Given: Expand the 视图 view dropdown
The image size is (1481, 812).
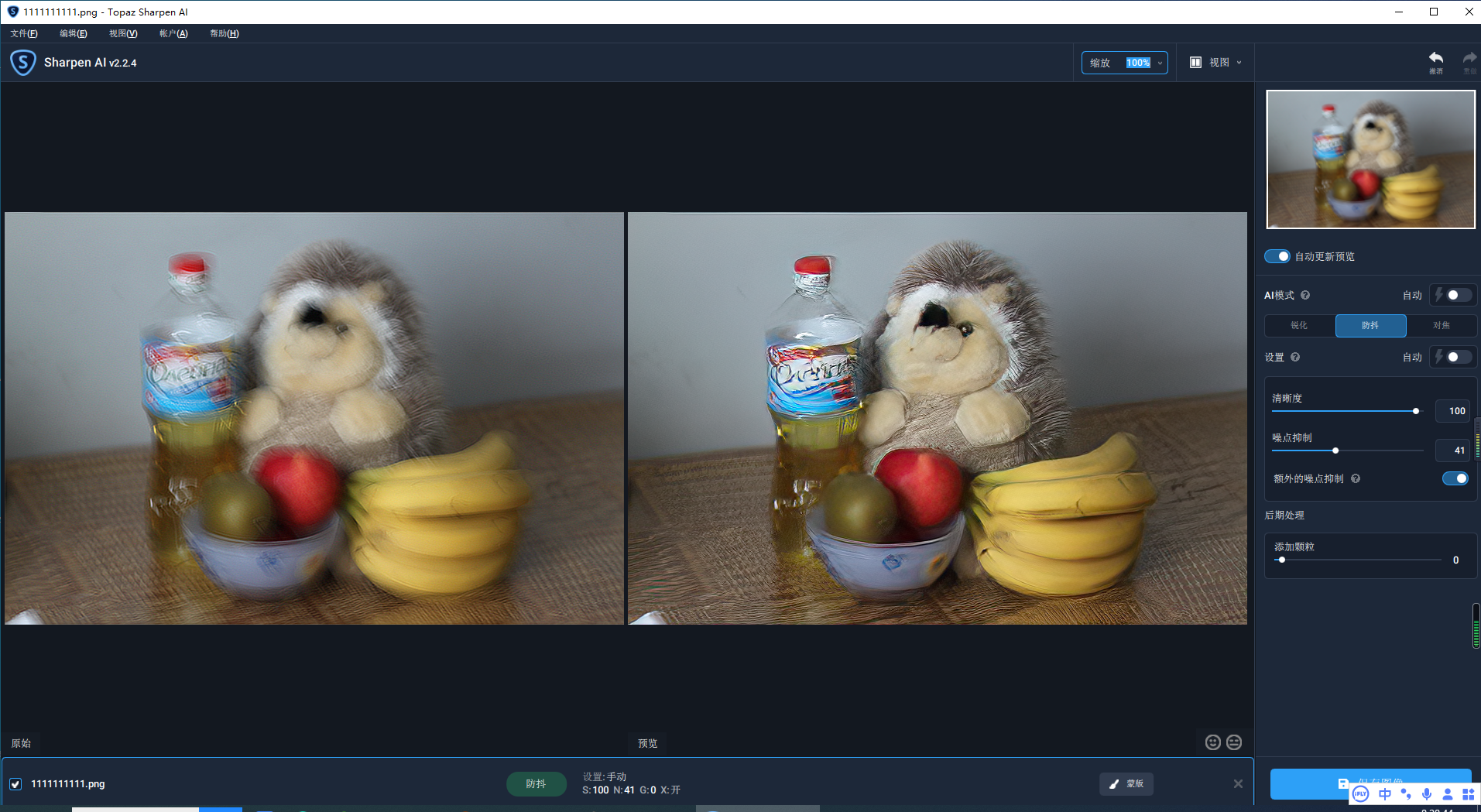Looking at the screenshot, I should 1216,63.
